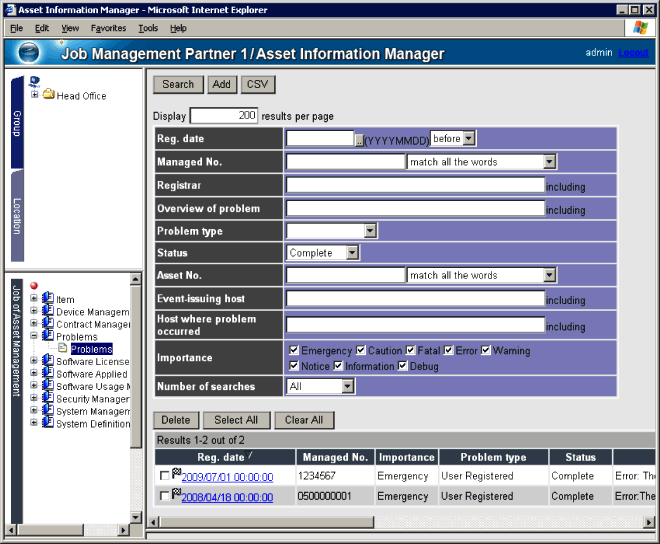Screen dimensions: 660x544
Task: Click the Software License book icon
Action: [48, 361]
